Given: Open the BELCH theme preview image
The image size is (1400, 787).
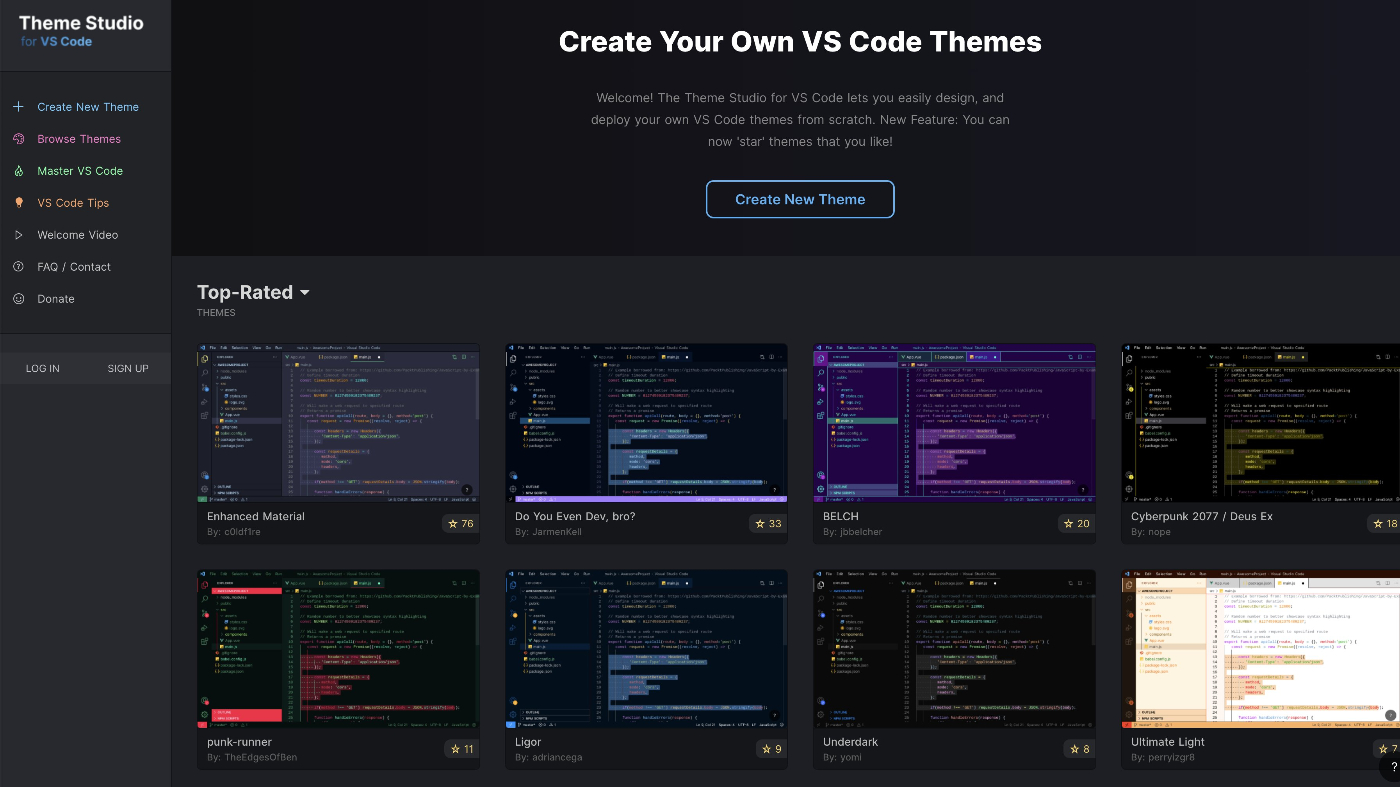Looking at the screenshot, I should coord(954,423).
